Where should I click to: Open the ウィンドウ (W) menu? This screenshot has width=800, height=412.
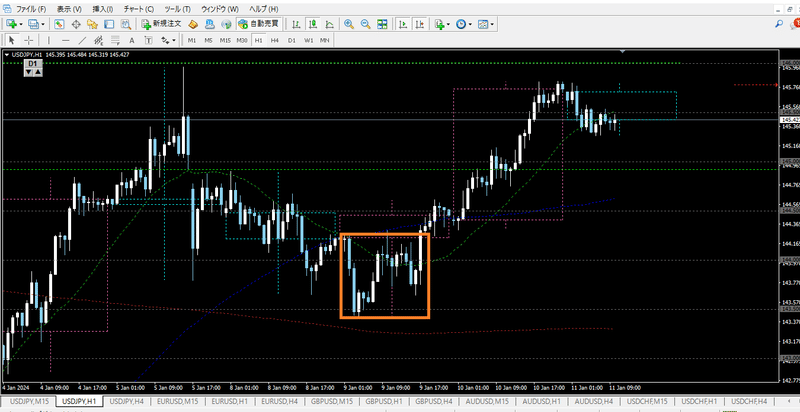(220, 9)
